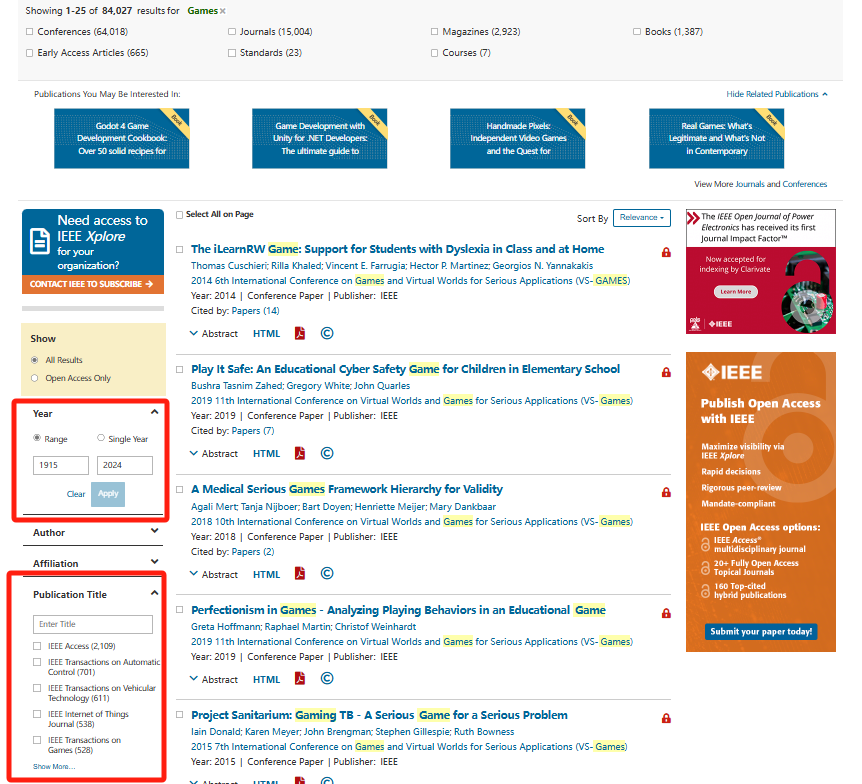Collapse the Year filter section
862x784 pixels.
154,412
